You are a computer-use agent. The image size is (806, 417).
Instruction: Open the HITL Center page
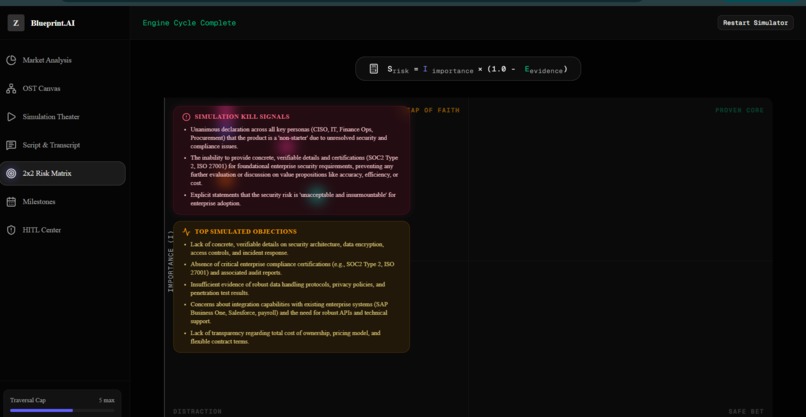63,230
